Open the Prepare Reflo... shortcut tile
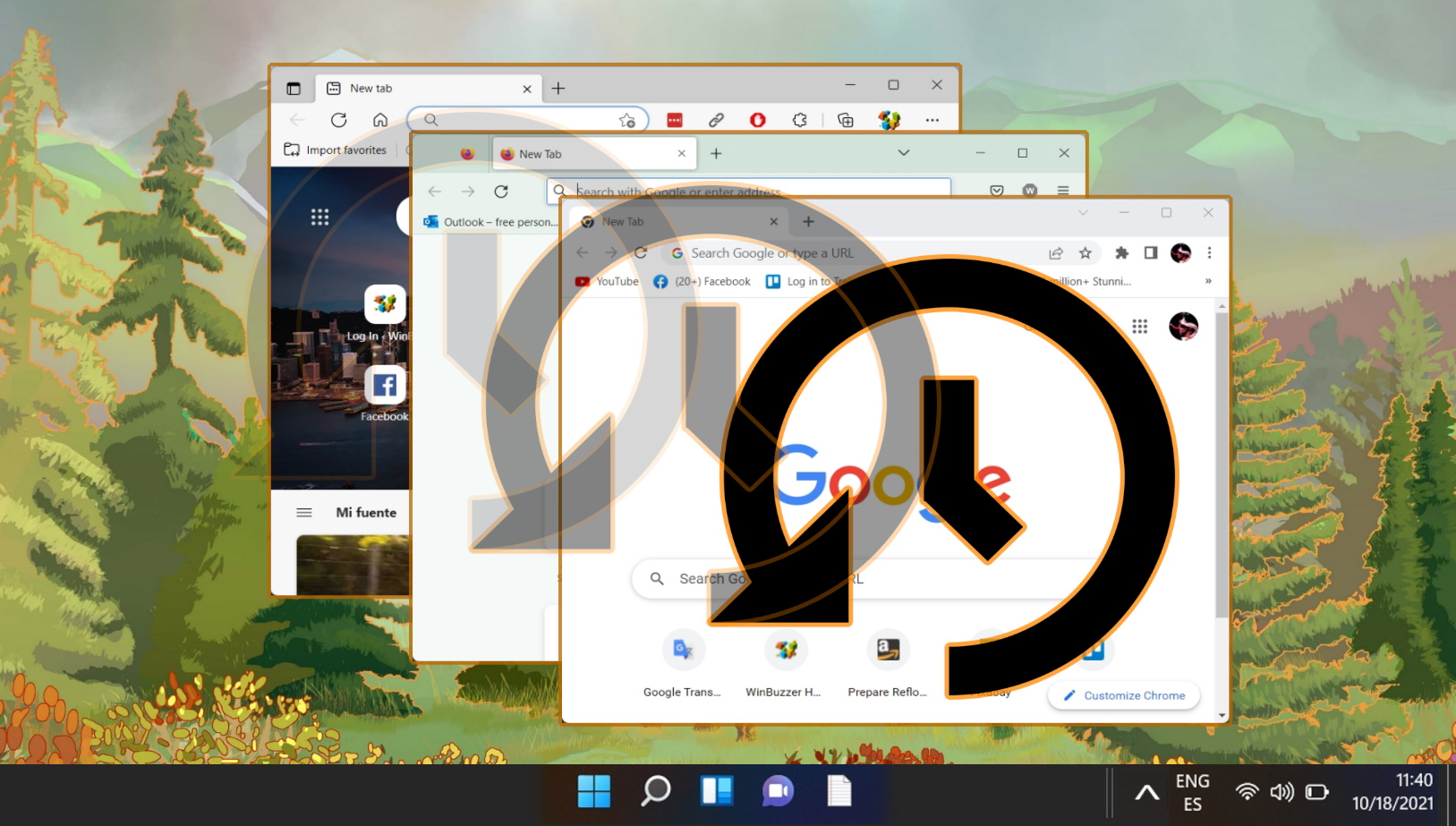Image resolution: width=1456 pixels, height=826 pixels. 888,663
